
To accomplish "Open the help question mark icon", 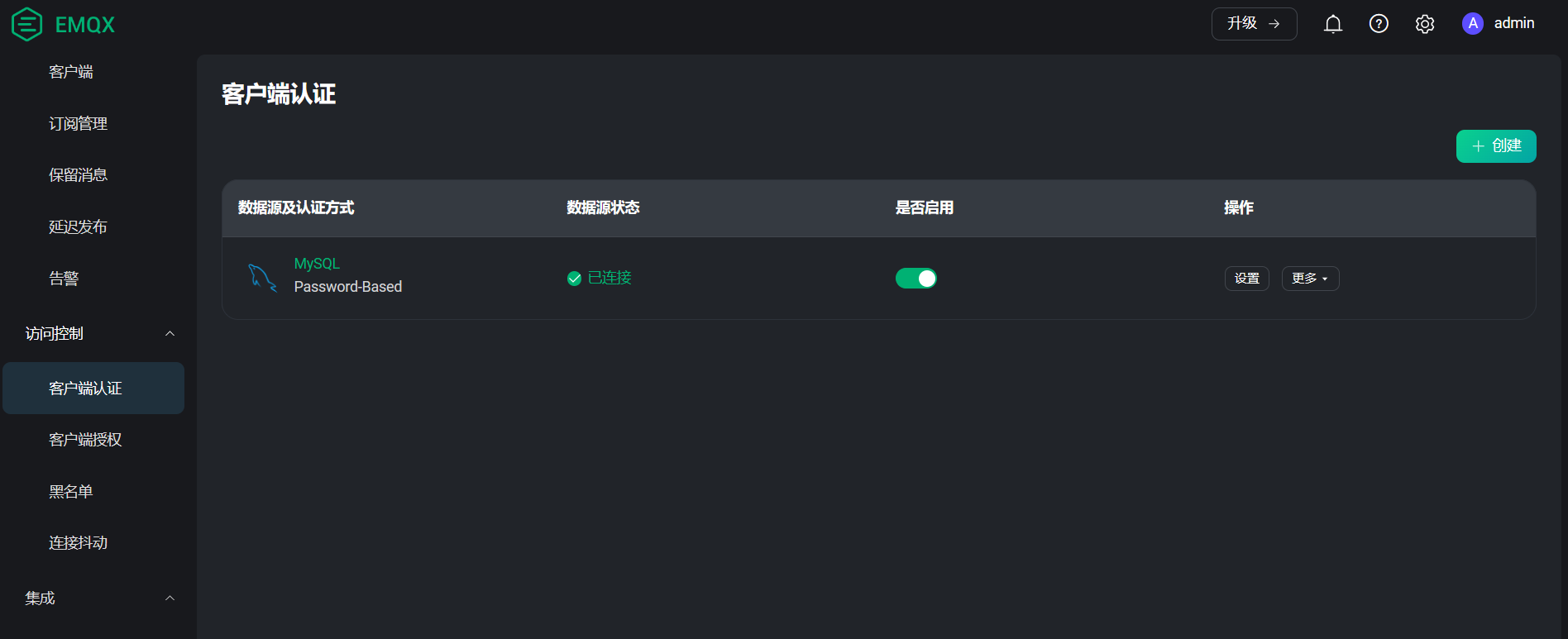I will (x=1379, y=24).
